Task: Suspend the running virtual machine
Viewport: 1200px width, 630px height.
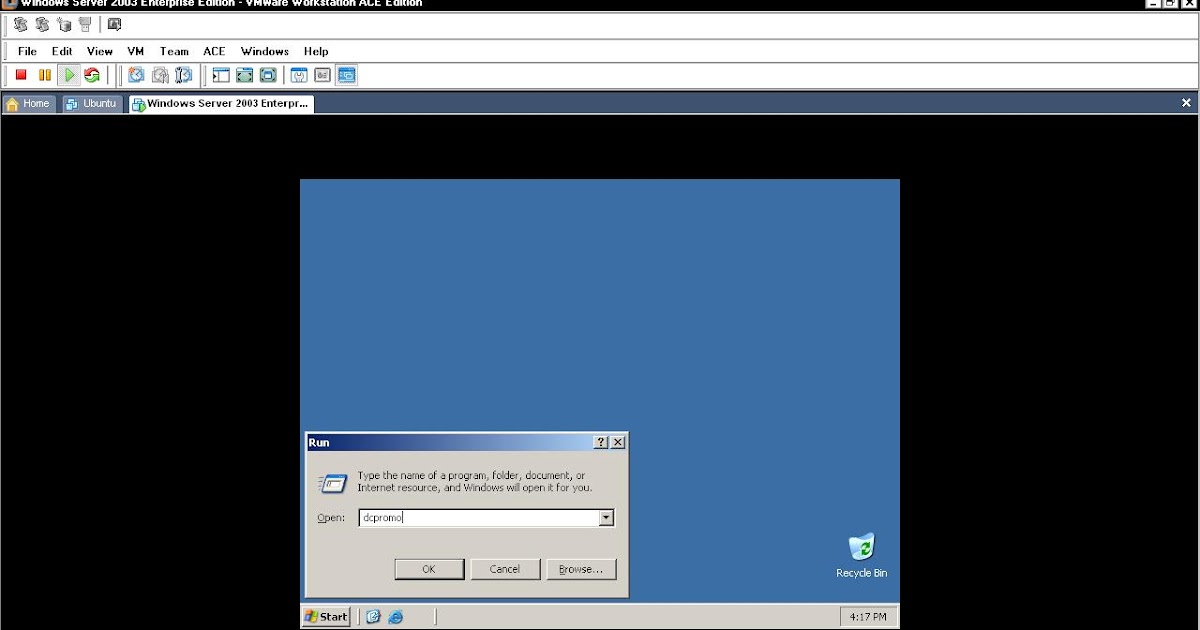Action: 44,74
